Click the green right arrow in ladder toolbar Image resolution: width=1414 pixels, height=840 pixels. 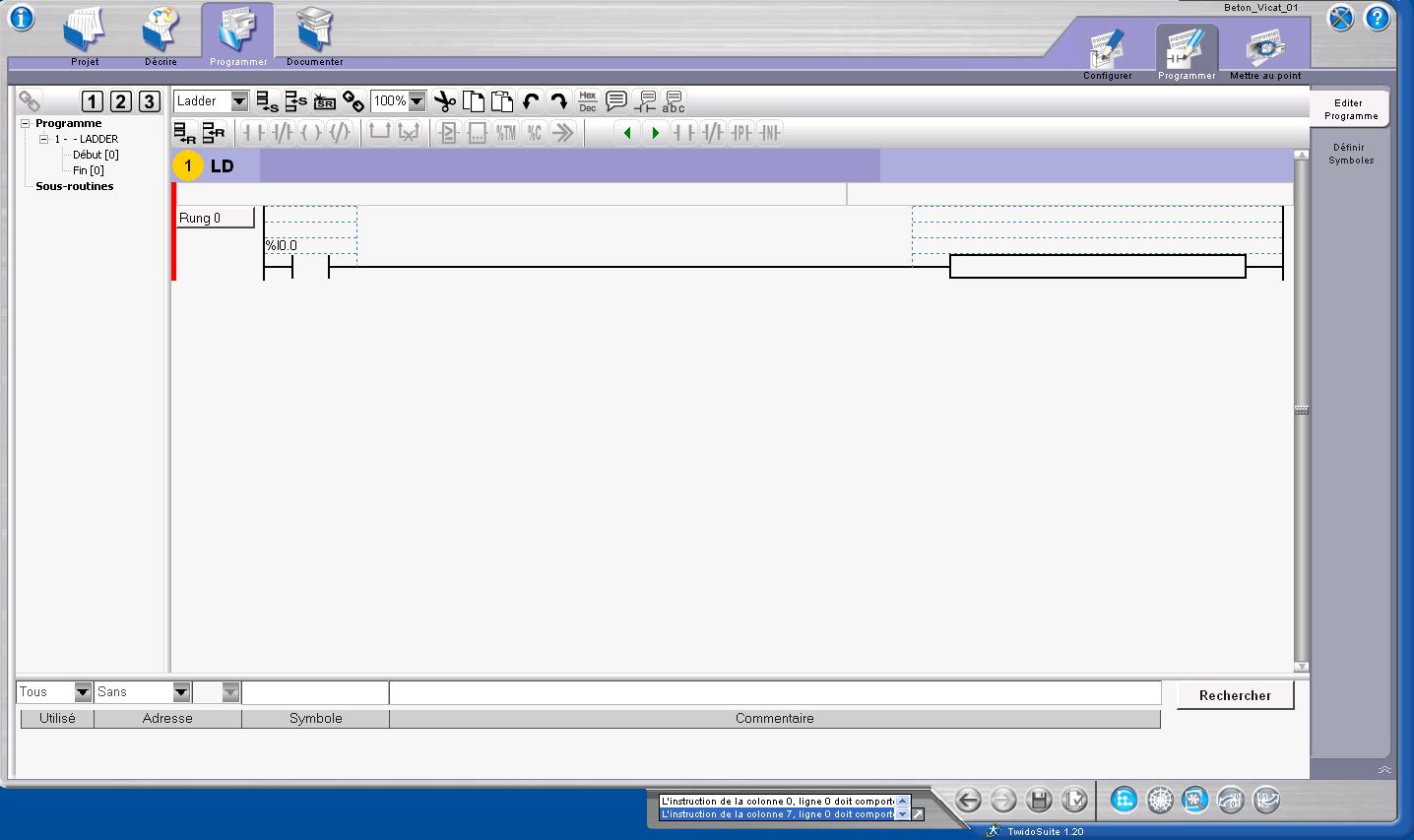point(656,132)
